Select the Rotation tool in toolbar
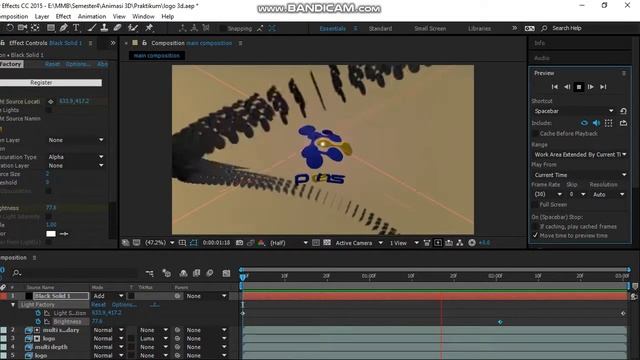640x360 pixels. (x=10, y=28)
